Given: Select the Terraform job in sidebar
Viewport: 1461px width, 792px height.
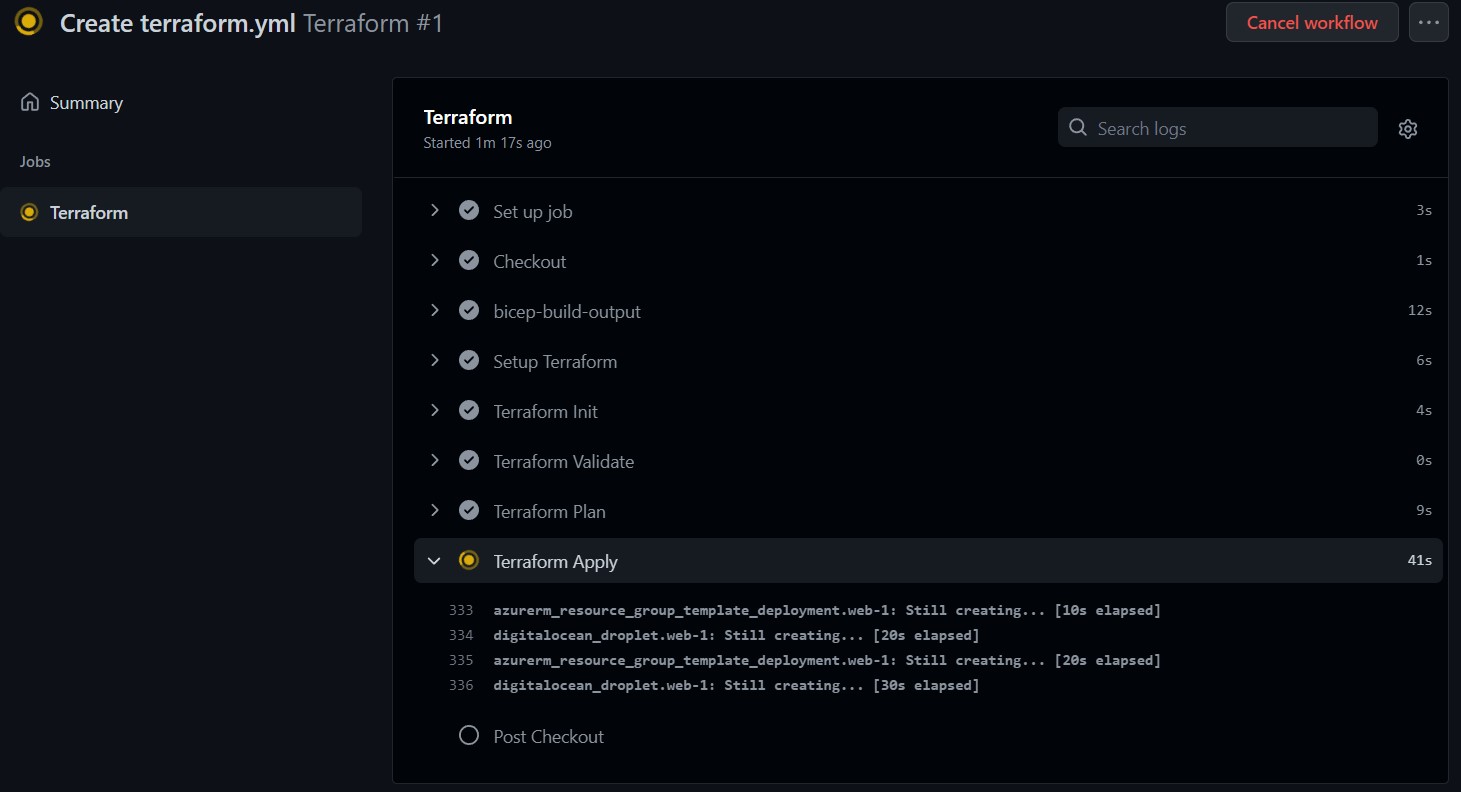Looking at the screenshot, I should pyautogui.click(x=181, y=212).
